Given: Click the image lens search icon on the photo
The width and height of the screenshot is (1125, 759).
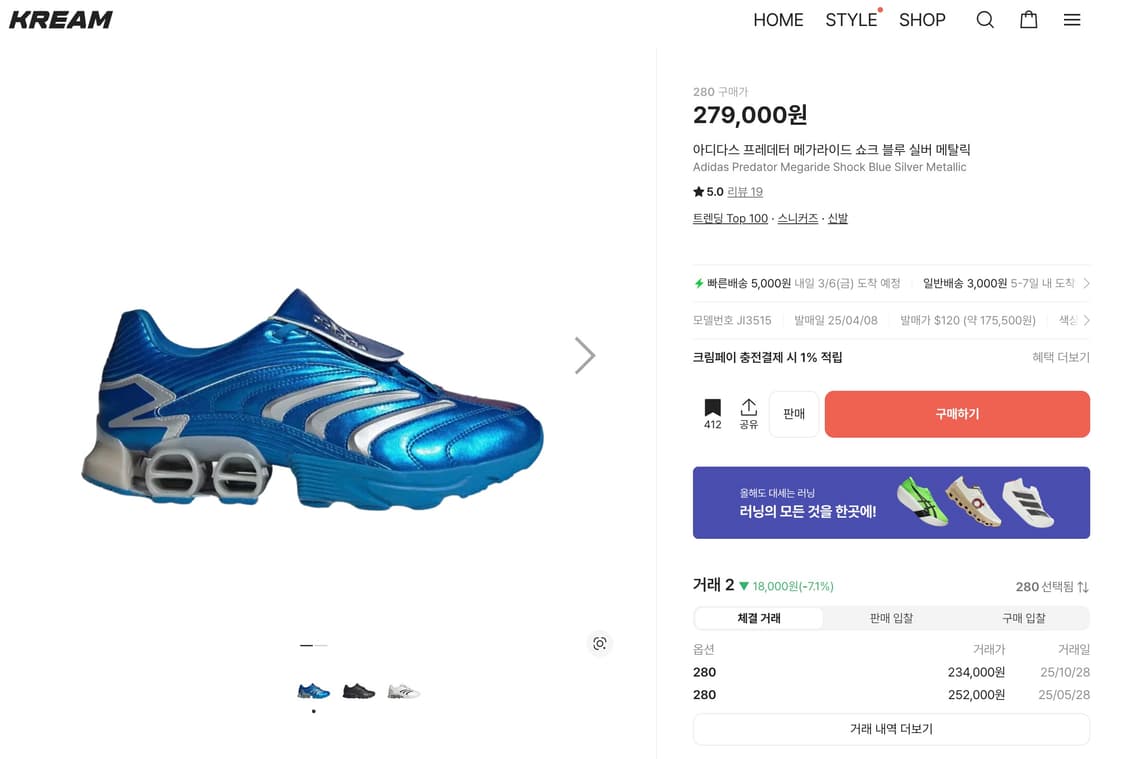Looking at the screenshot, I should coord(599,644).
